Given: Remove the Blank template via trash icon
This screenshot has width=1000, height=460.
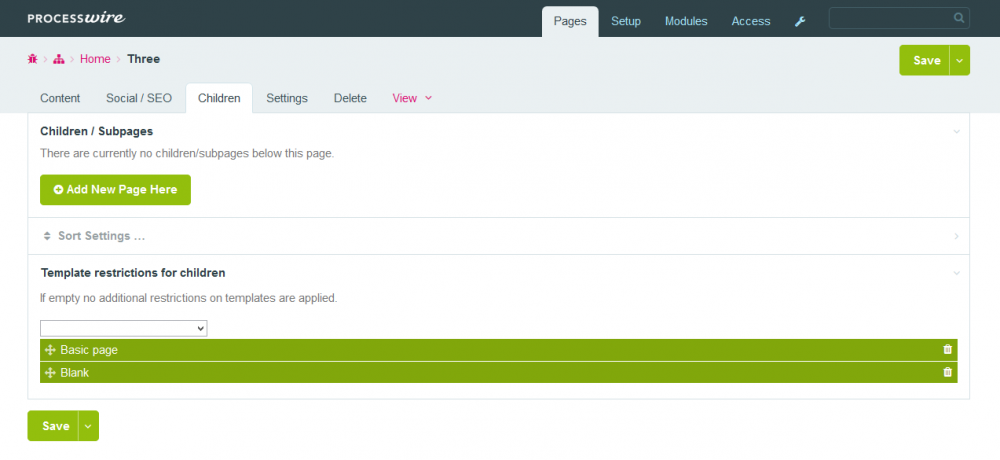Looking at the screenshot, I should point(947,372).
